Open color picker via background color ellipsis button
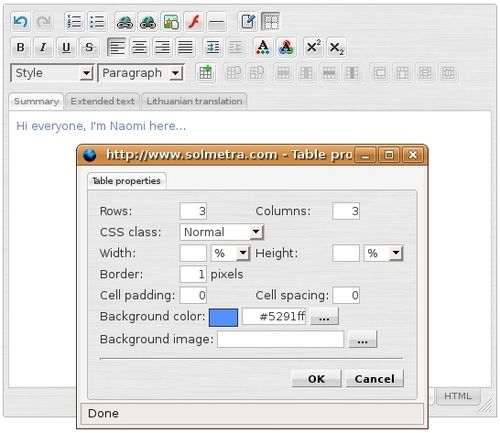The image size is (500, 433). [325, 316]
